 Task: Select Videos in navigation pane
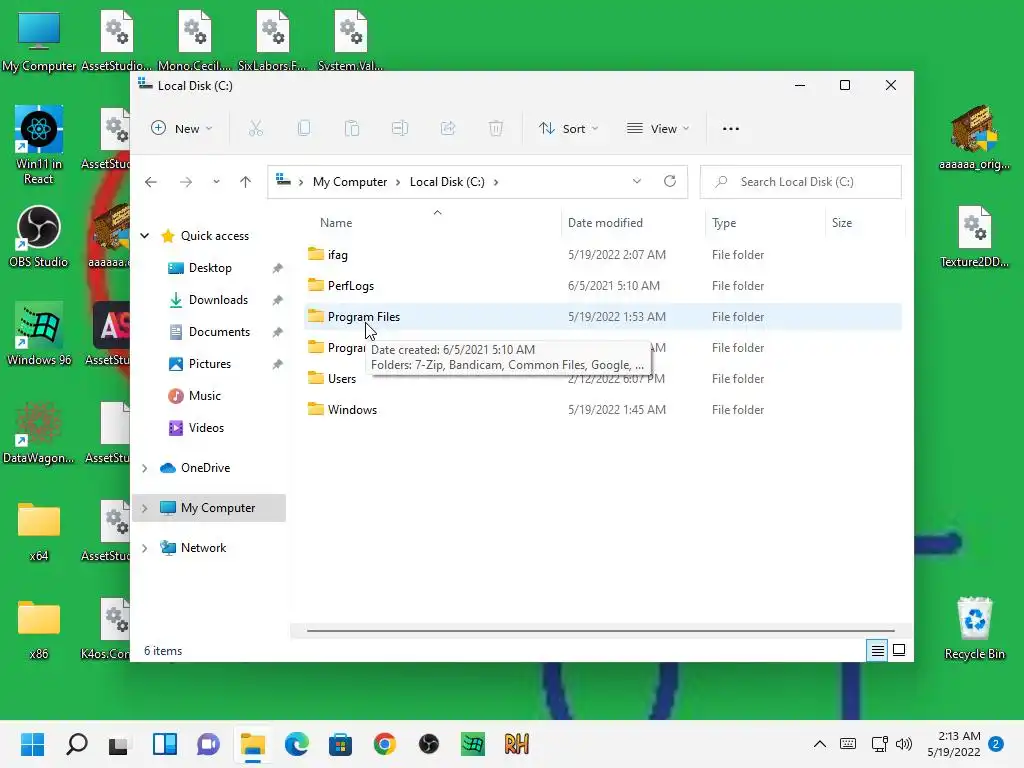[x=206, y=428]
